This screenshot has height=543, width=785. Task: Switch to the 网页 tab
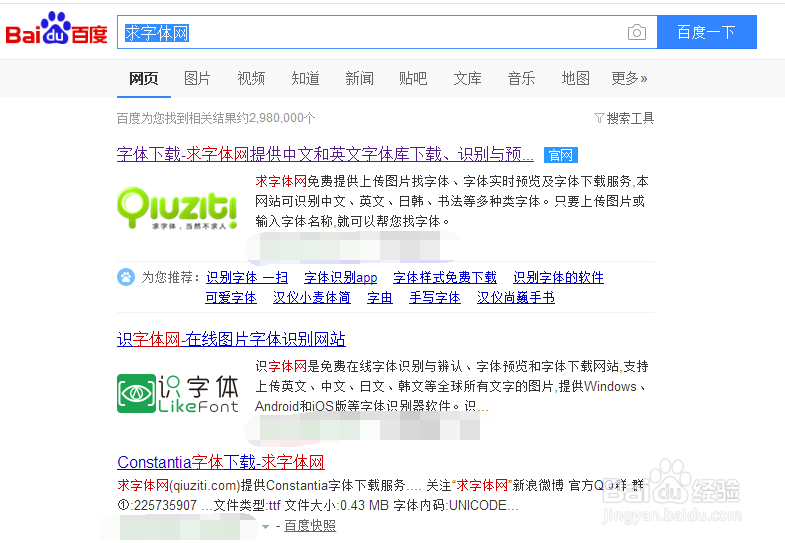[x=144, y=79]
